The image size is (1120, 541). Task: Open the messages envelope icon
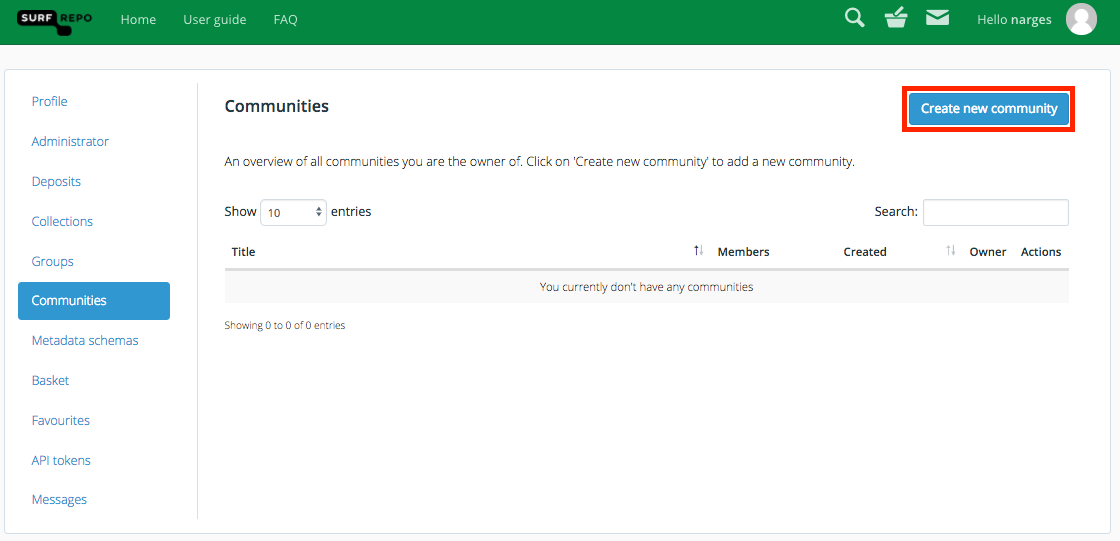[937, 18]
